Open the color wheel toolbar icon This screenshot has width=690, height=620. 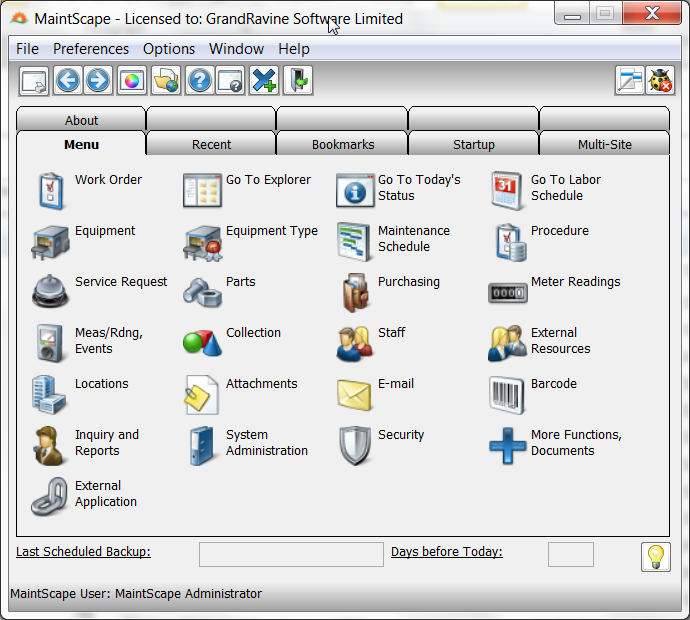tap(132, 81)
